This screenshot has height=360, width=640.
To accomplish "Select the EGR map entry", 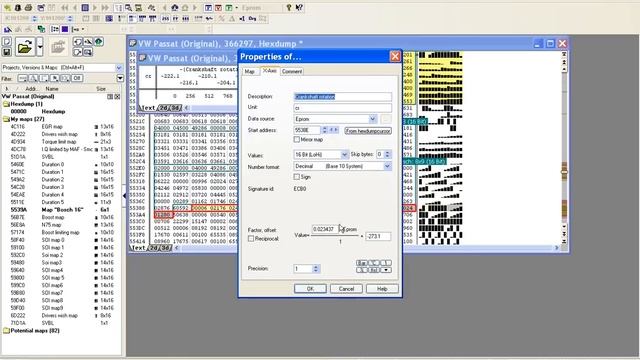I will (x=52, y=127).
